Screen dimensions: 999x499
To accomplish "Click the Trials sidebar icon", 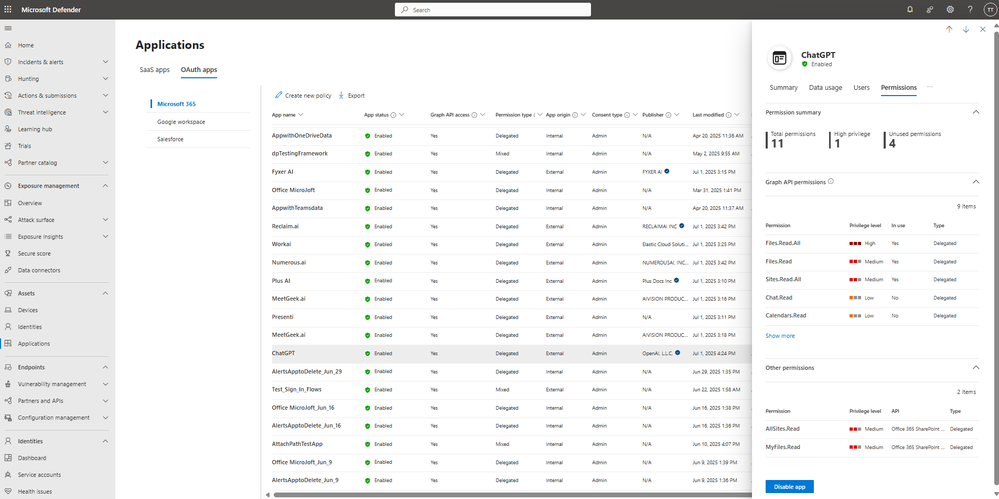I will tap(8, 146).
